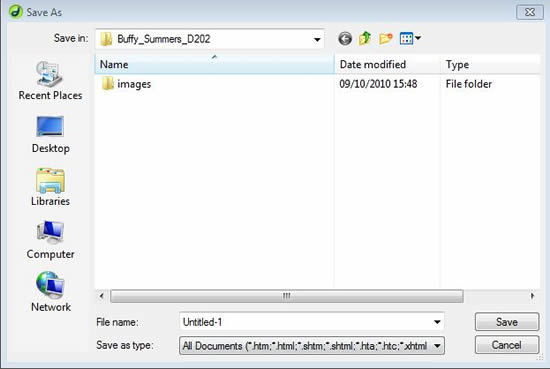Image resolution: width=550 pixels, height=369 pixels.
Task: Click the scroll right arrow
Action: (x=532, y=296)
